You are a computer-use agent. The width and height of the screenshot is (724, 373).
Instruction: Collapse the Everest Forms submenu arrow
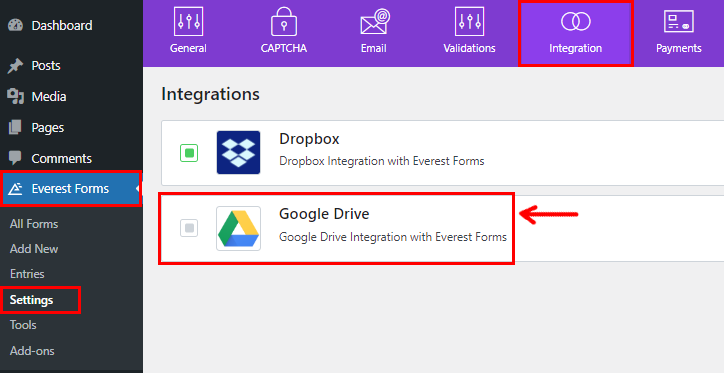pyautogui.click(x=138, y=188)
